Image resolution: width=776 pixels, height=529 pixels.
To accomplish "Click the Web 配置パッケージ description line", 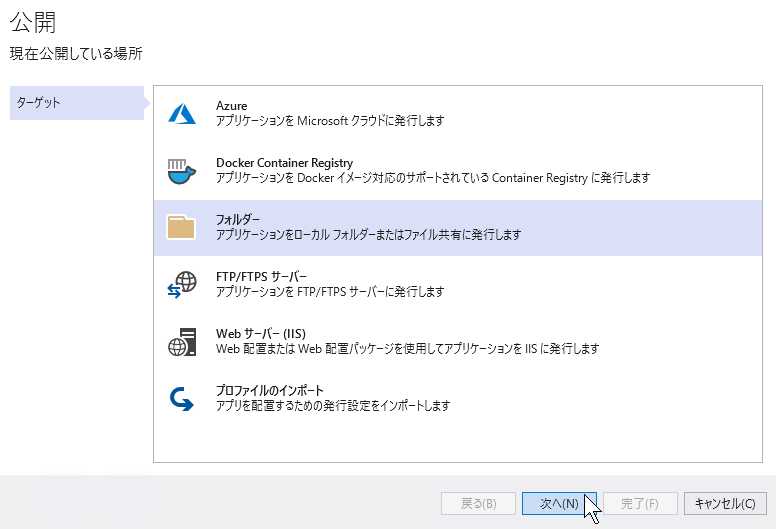I will coord(407,349).
